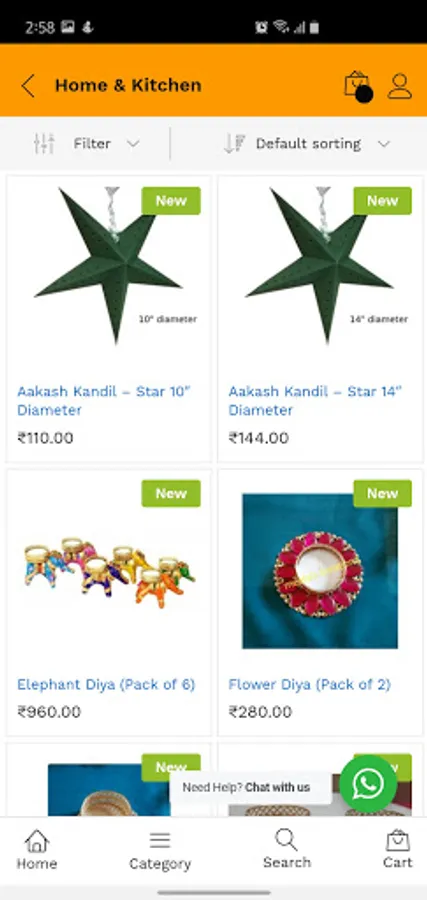Open the shopping bag icon in header
The image size is (427, 900).
358,86
